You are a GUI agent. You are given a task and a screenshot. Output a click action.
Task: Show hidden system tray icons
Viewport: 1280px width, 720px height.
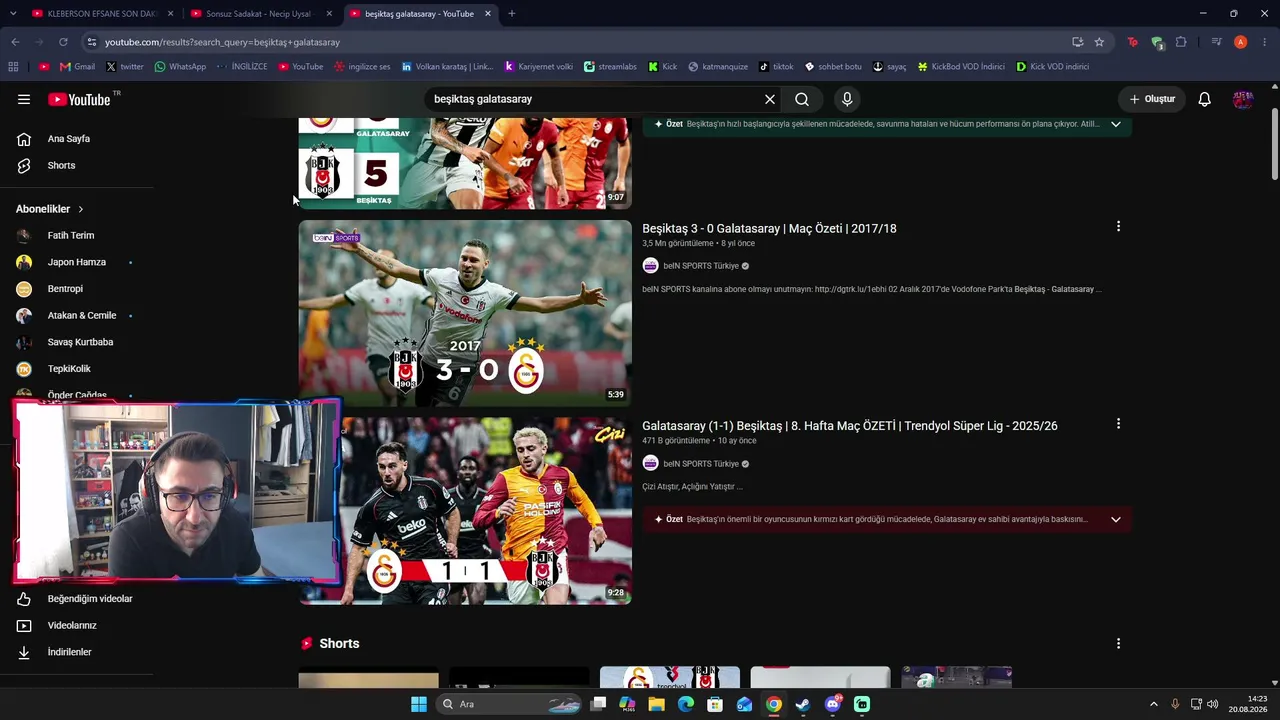coord(1153,704)
